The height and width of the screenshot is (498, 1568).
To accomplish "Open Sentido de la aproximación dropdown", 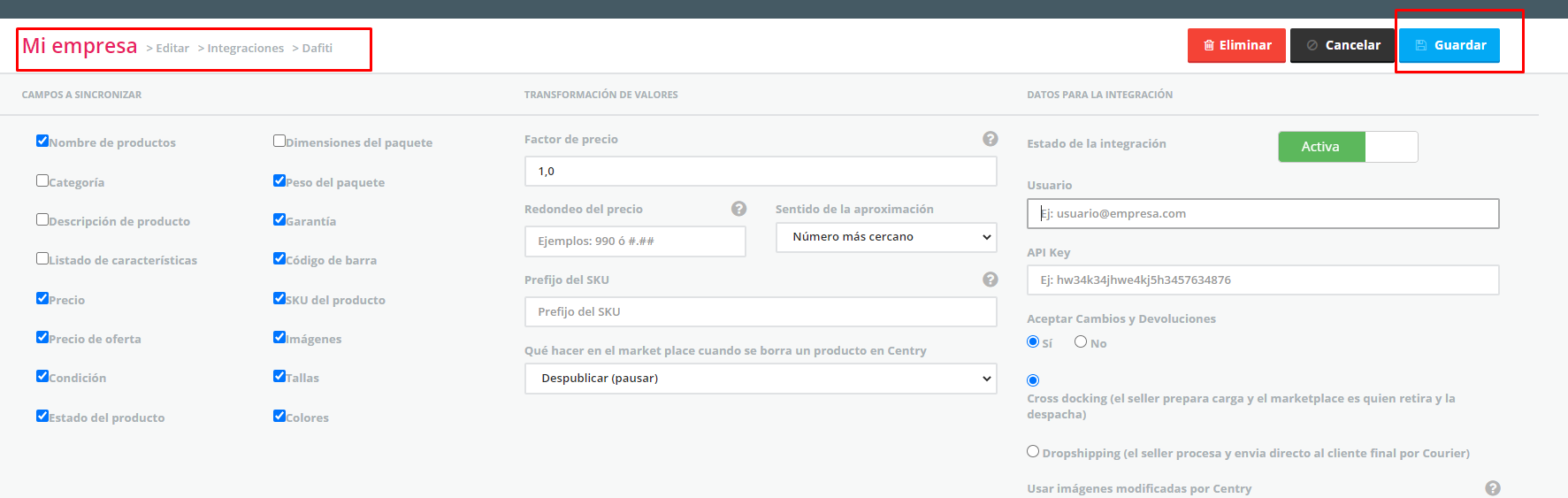I will tap(886, 237).
